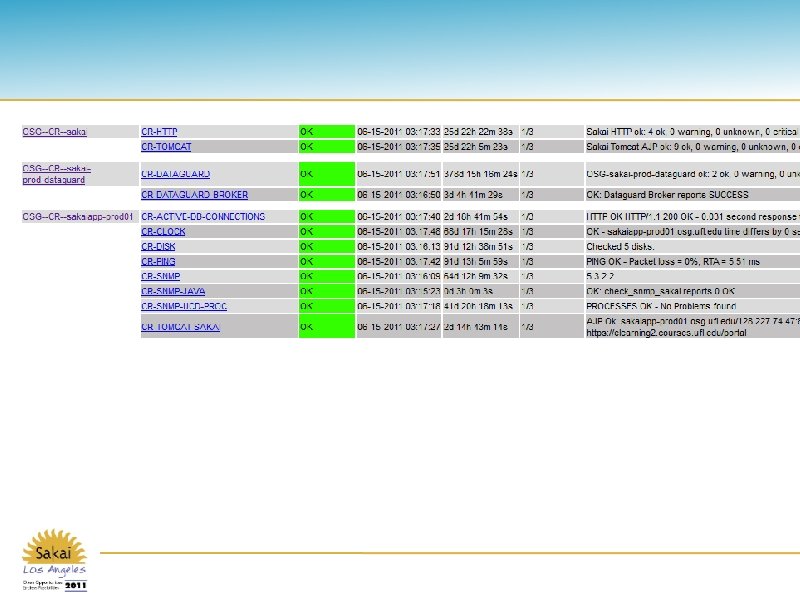Click the green OK status for CR-HTTP
800x600 pixels.
327,132
